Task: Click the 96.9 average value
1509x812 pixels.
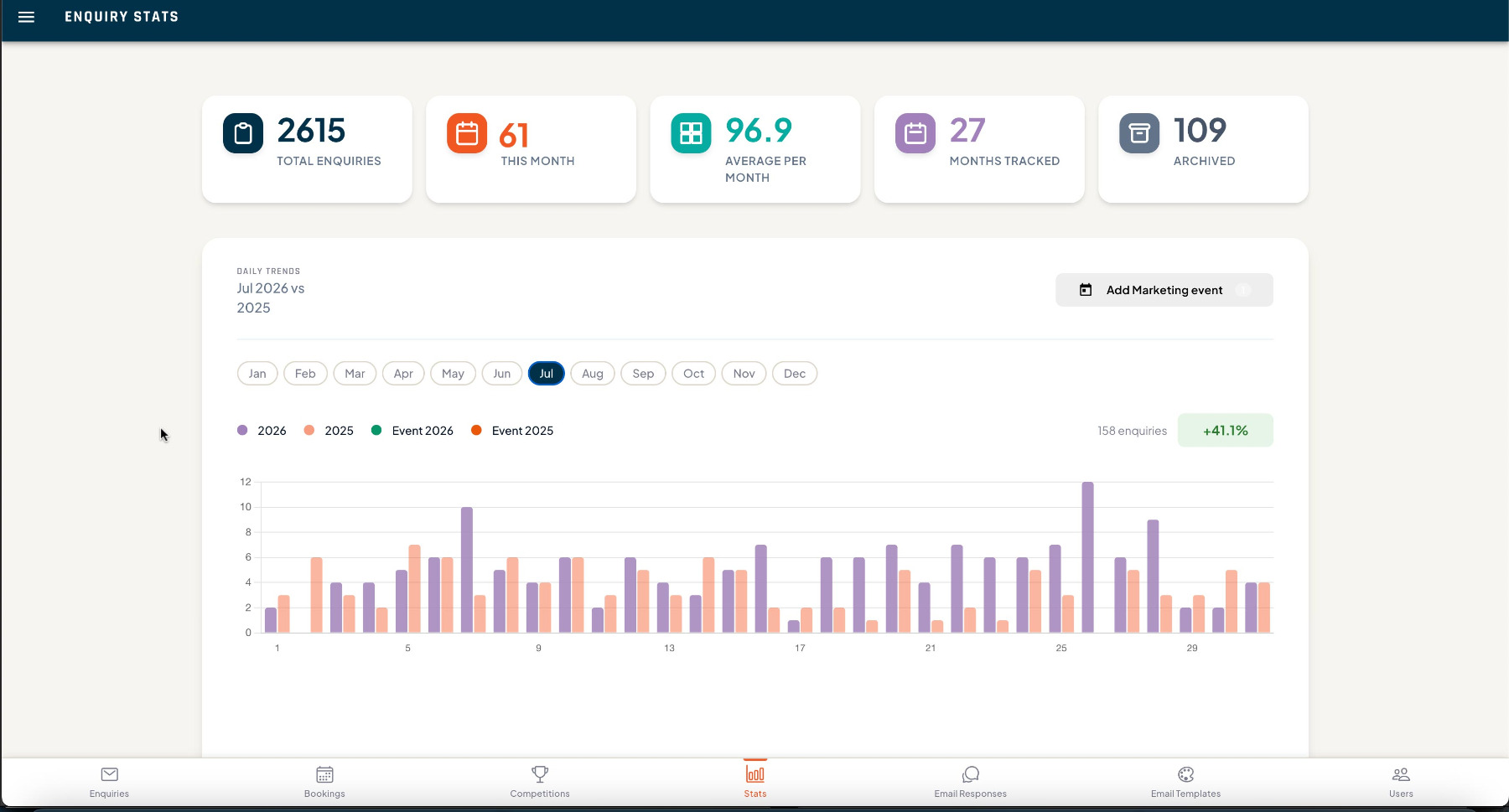Action: point(758,131)
